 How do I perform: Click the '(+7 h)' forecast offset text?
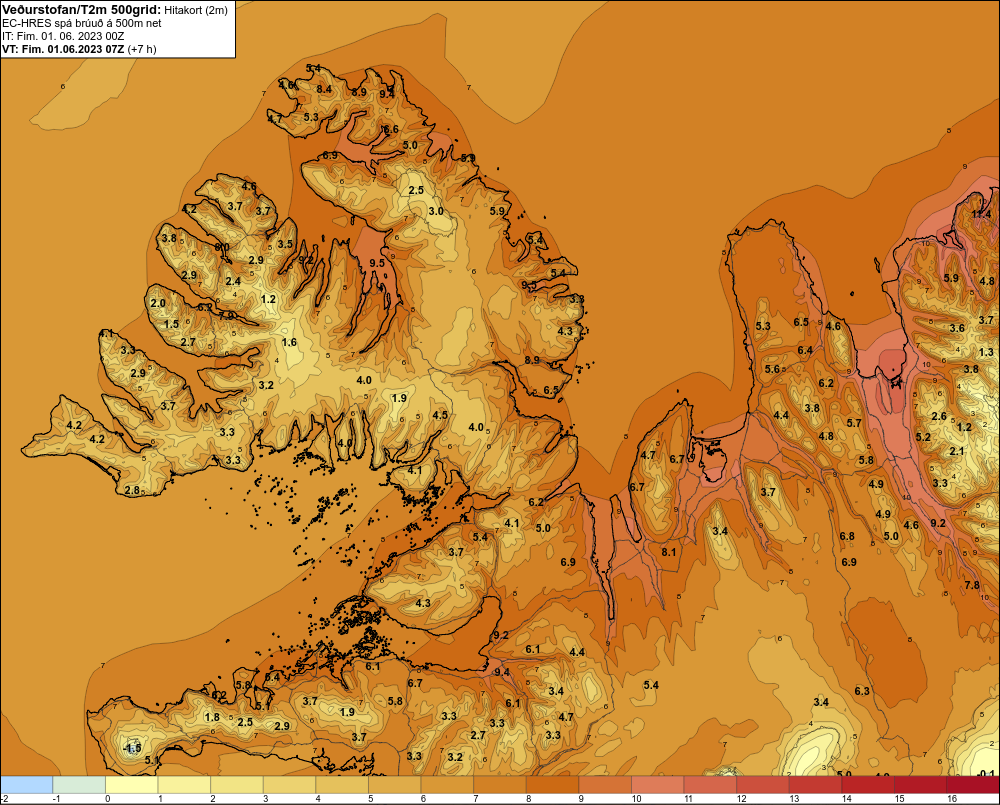coord(142,49)
